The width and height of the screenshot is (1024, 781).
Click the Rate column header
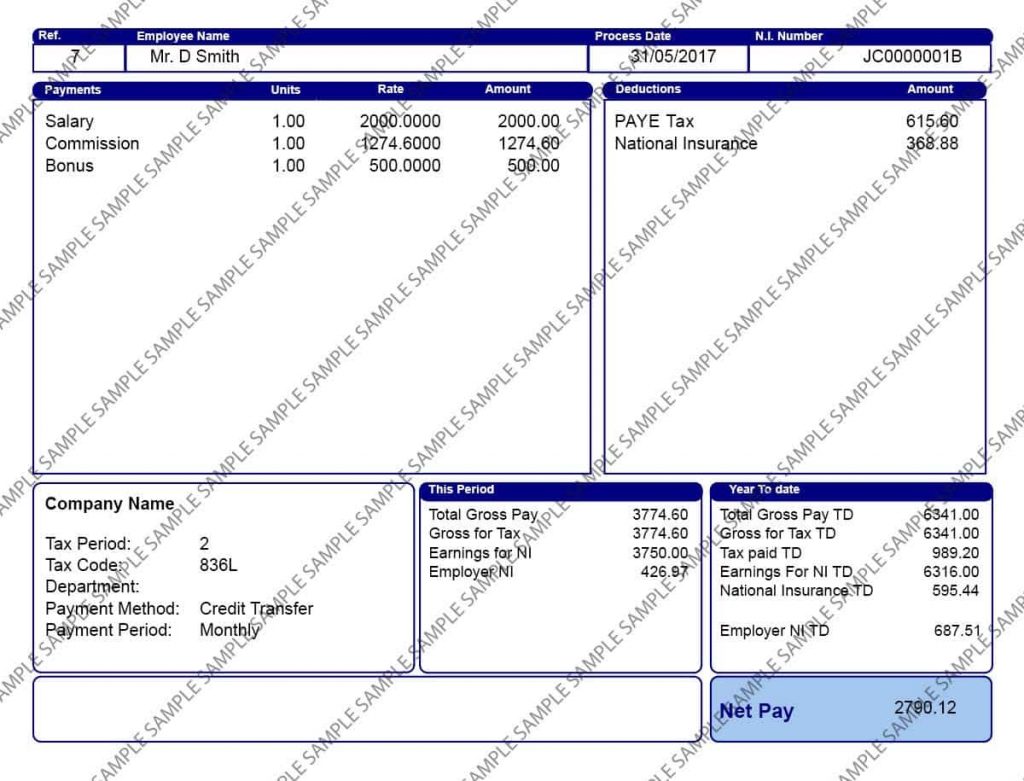(391, 89)
